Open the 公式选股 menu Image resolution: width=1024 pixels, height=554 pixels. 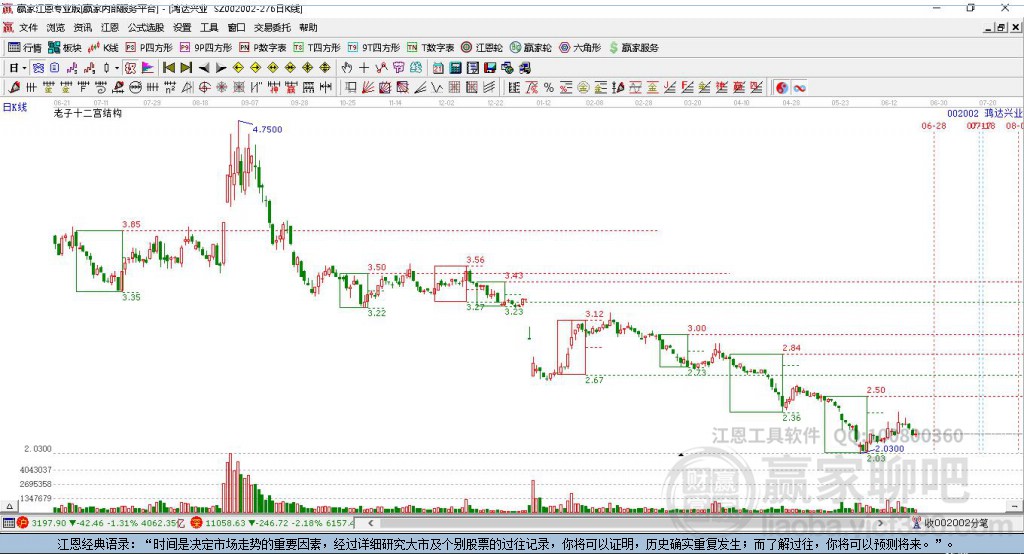(146, 27)
